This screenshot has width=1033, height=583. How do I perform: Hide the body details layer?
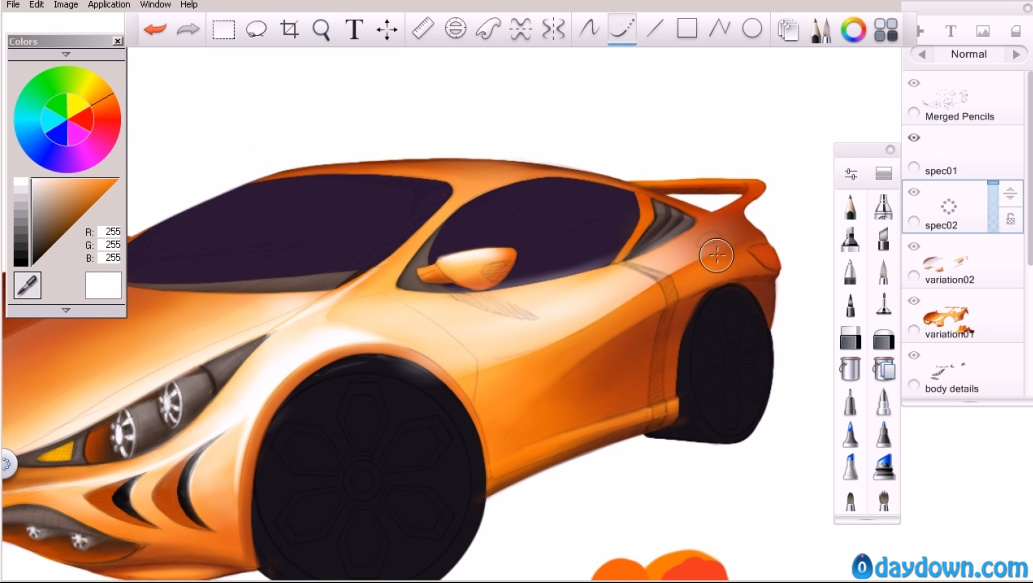914,355
